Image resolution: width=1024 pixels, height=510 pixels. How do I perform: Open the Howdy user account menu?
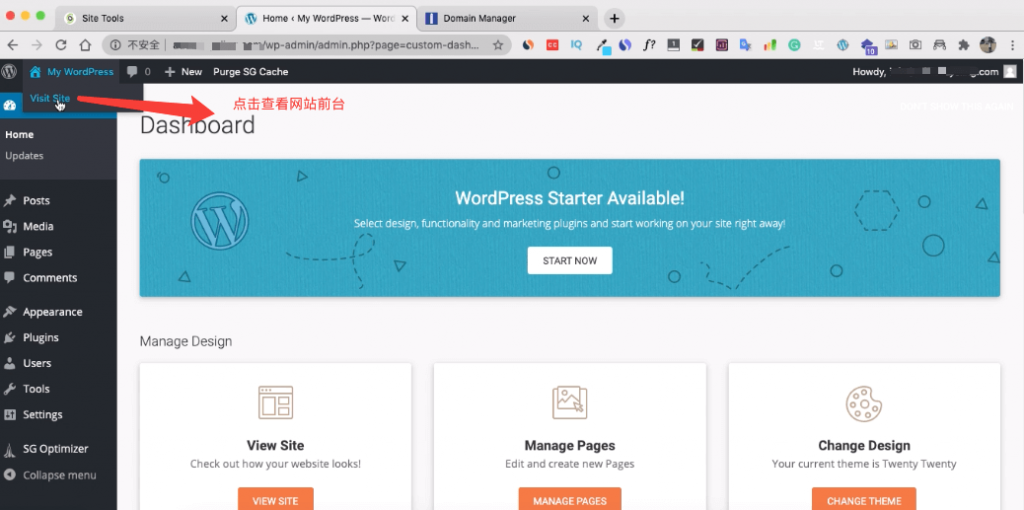(934, 72)
